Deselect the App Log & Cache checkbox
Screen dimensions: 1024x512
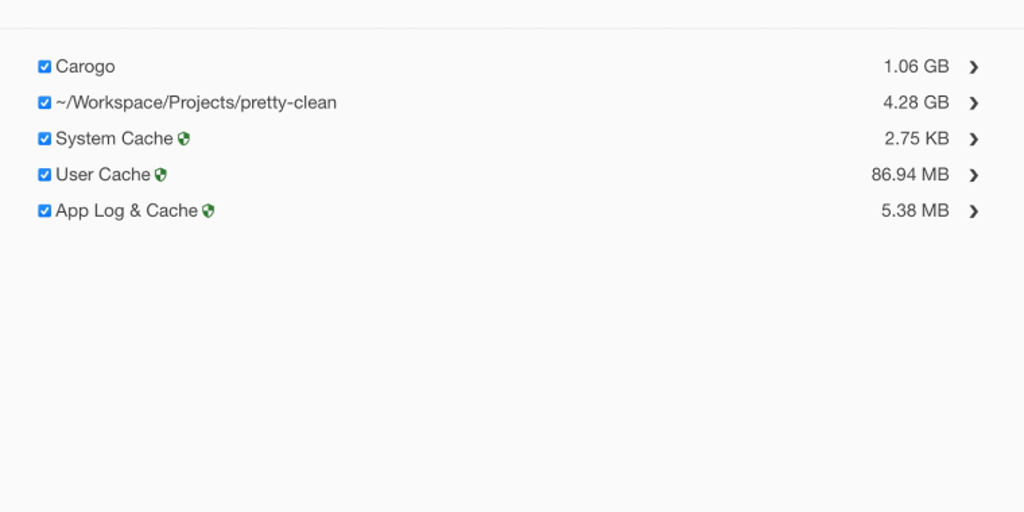pos(44,211)
